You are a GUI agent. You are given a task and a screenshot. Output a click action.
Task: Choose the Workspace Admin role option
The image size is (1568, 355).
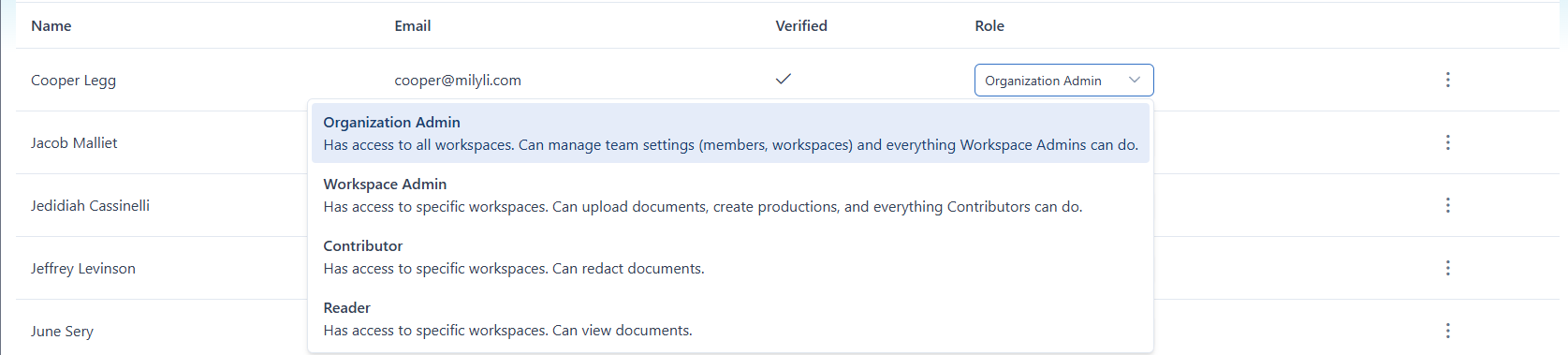pyautogui.click(x=730, y=195)
